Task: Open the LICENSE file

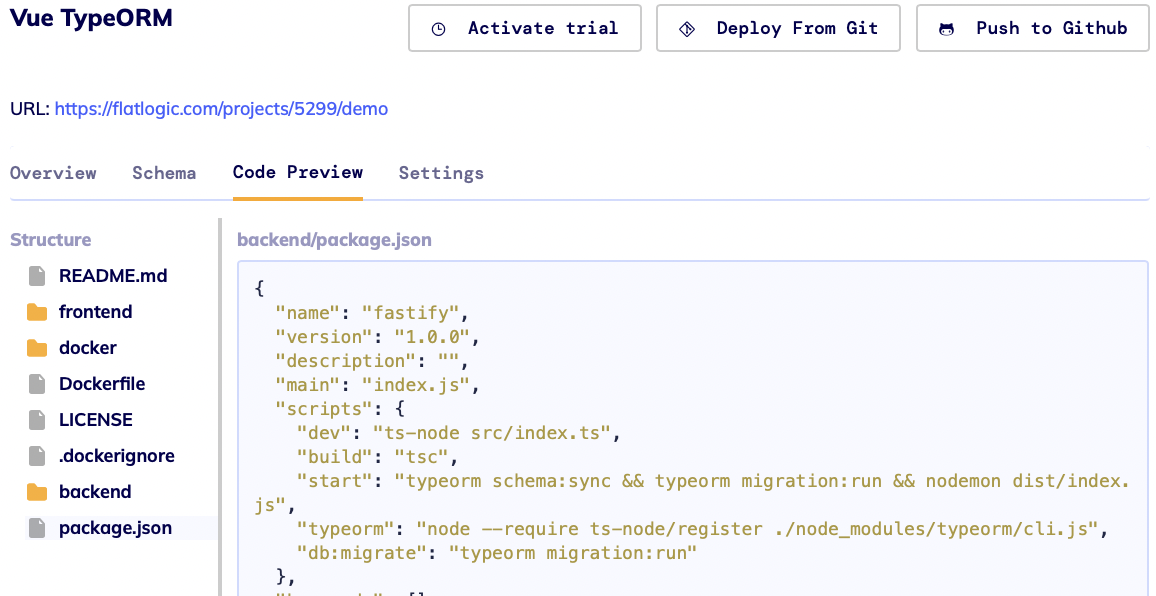Action: click(x=96, y=420)
